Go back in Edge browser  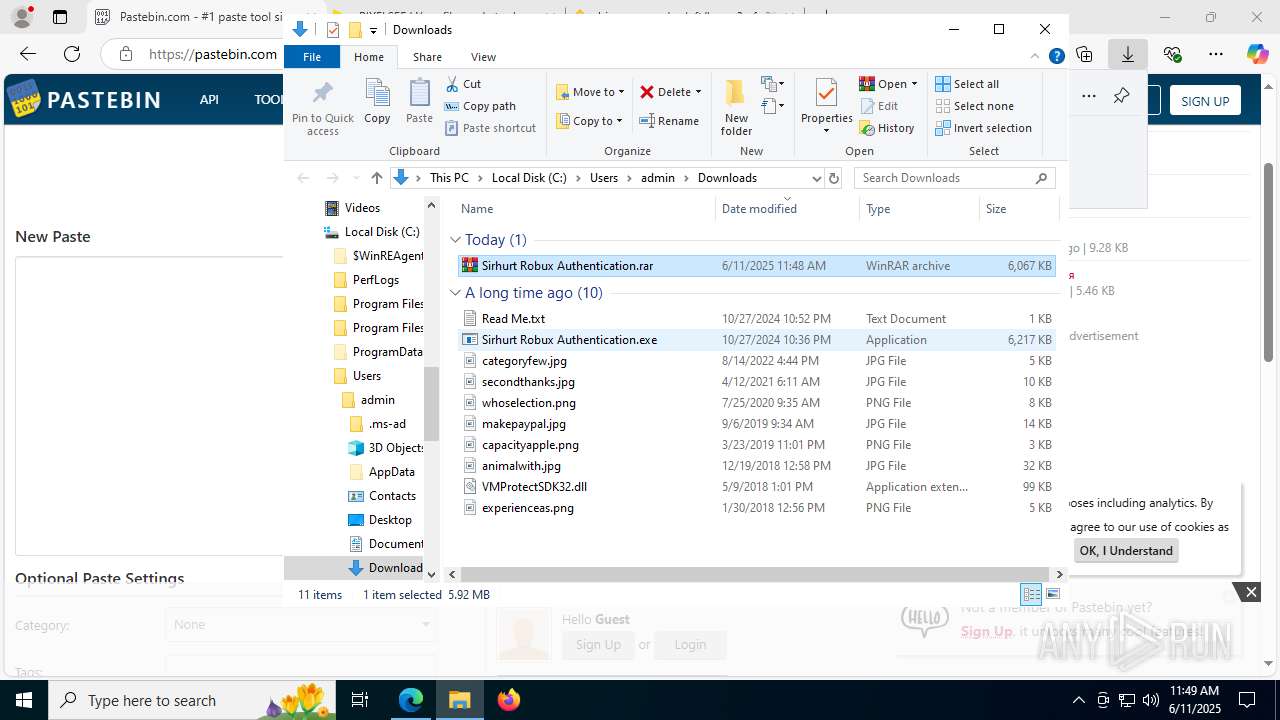point(28,54)
